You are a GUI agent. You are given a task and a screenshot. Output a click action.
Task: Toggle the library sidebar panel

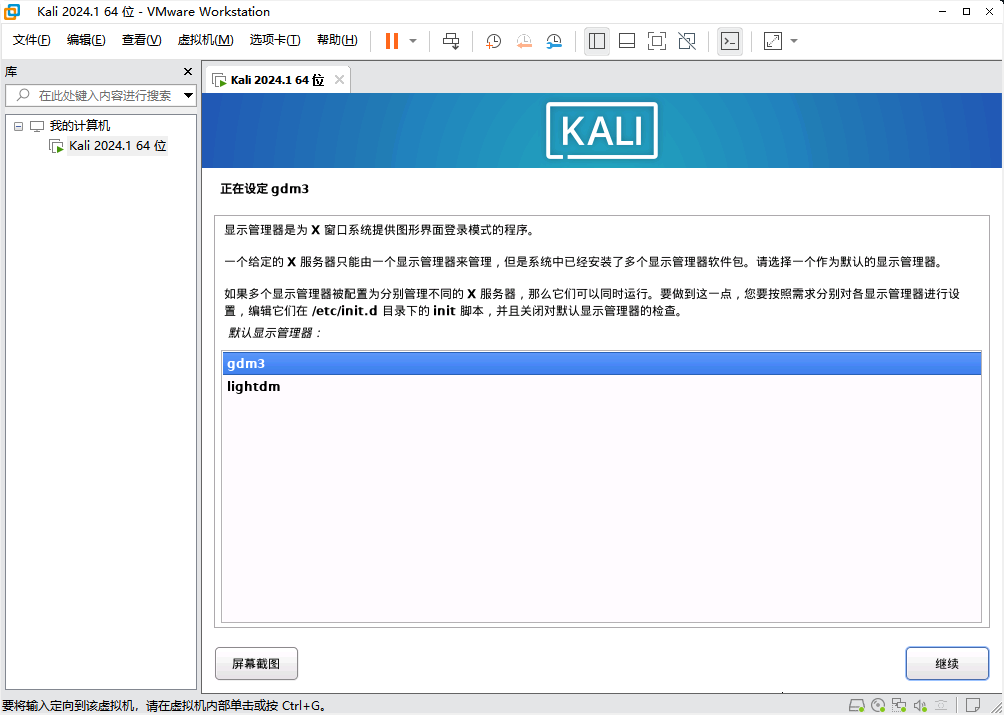click(597, 41)
